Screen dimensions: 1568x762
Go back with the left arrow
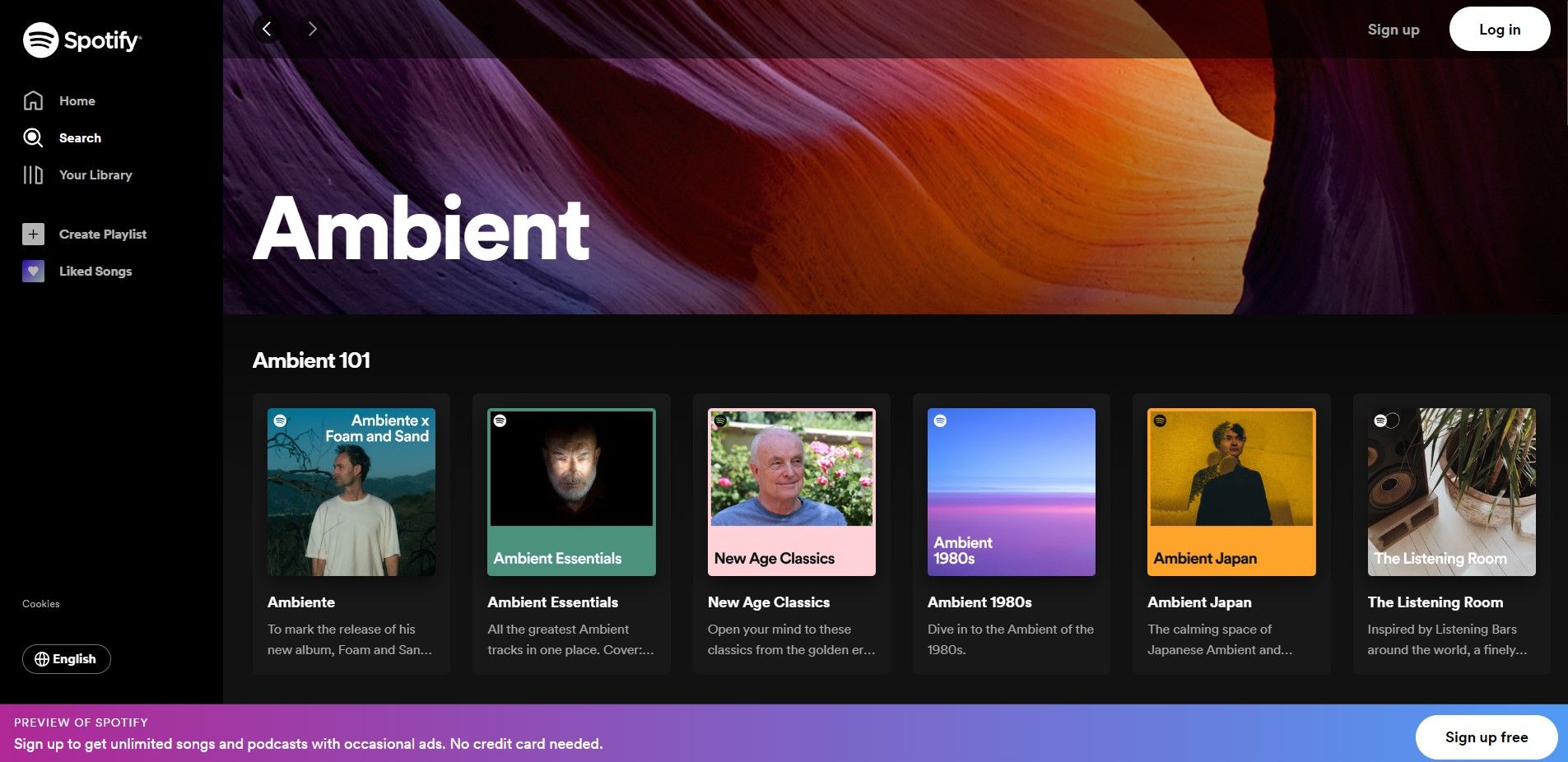267,29
